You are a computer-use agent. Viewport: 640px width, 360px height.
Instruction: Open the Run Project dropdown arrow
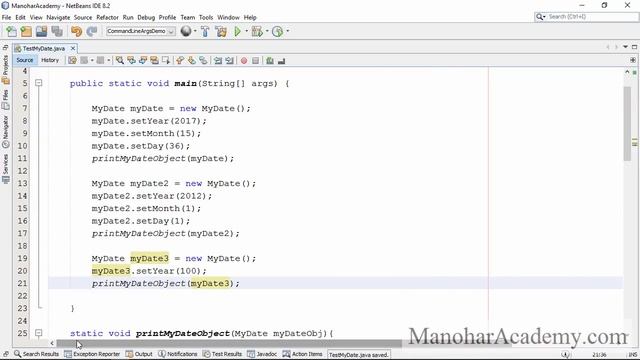(247, 31)
